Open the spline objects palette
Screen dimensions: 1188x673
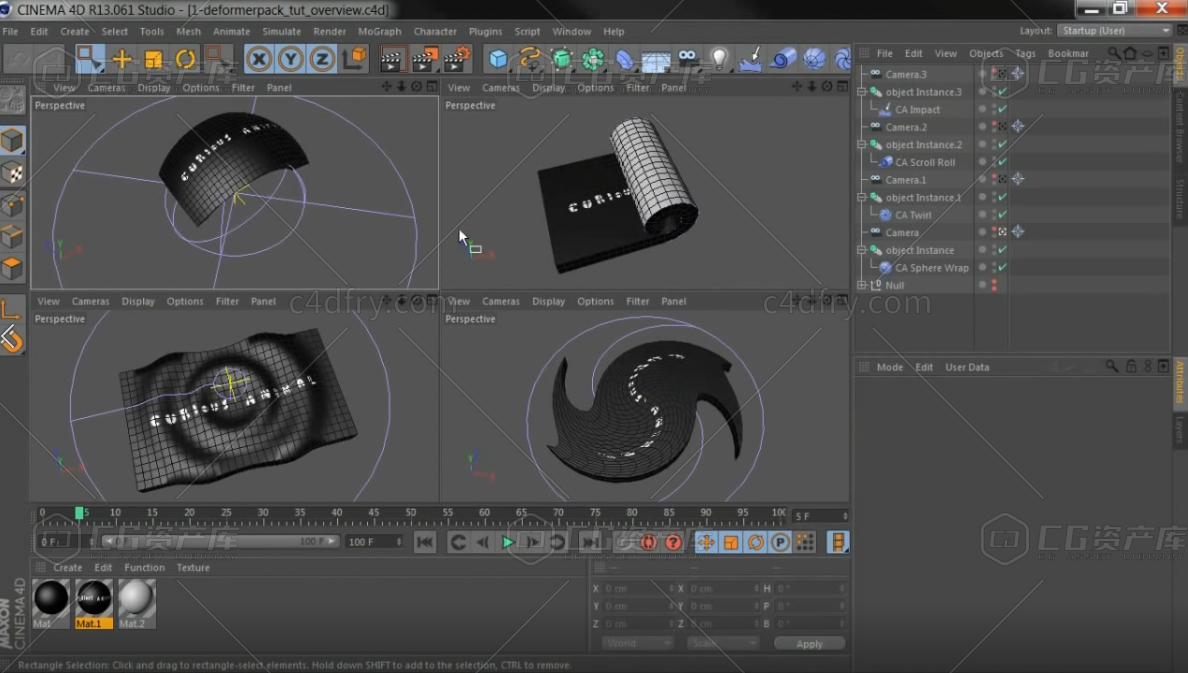530,58
